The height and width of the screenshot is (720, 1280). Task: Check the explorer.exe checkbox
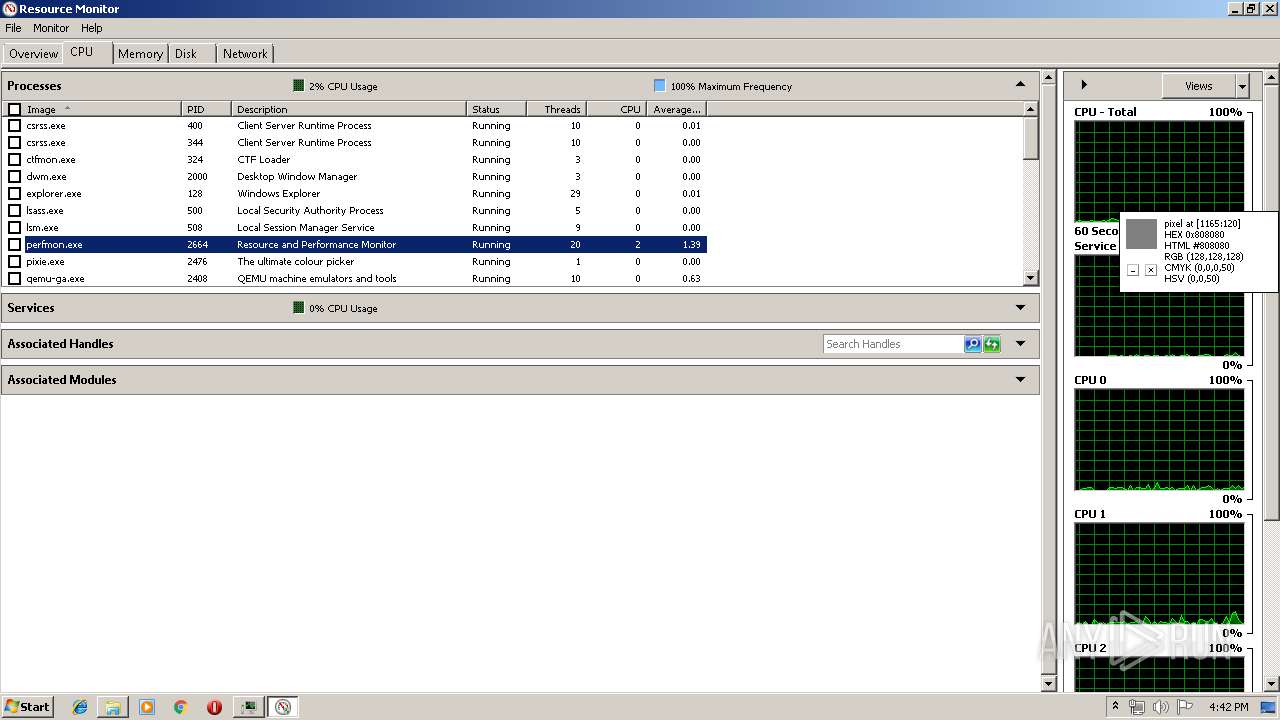click(14, 194)
